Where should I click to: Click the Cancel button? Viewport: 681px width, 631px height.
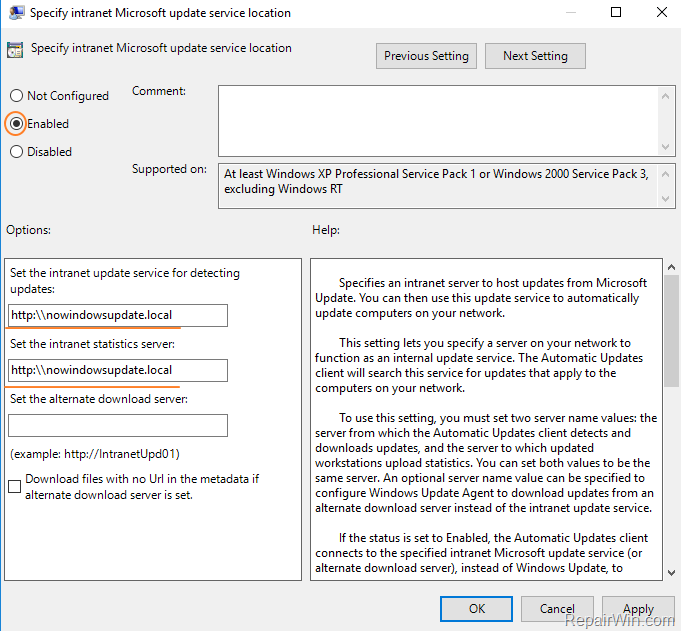[x=557, y=609]
